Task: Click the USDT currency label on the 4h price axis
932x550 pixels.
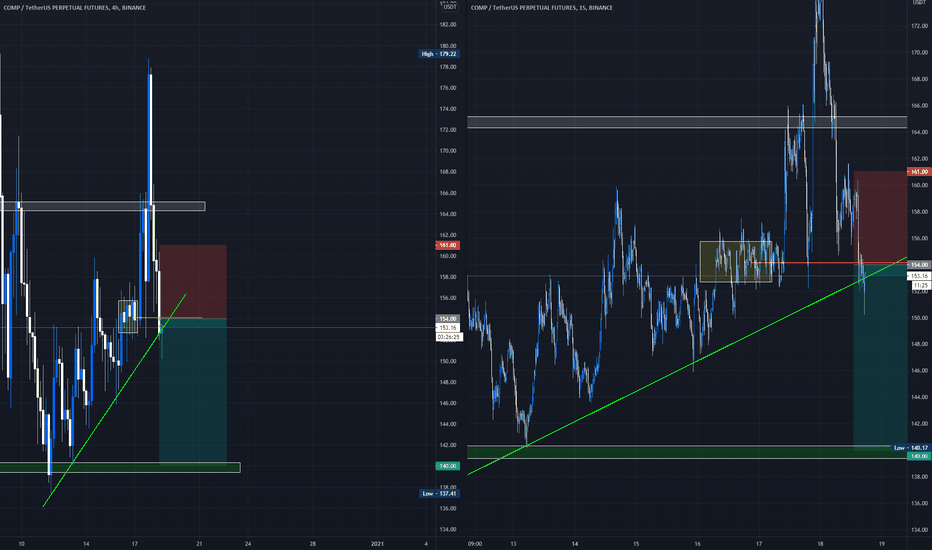Action: tap(450, 7)
